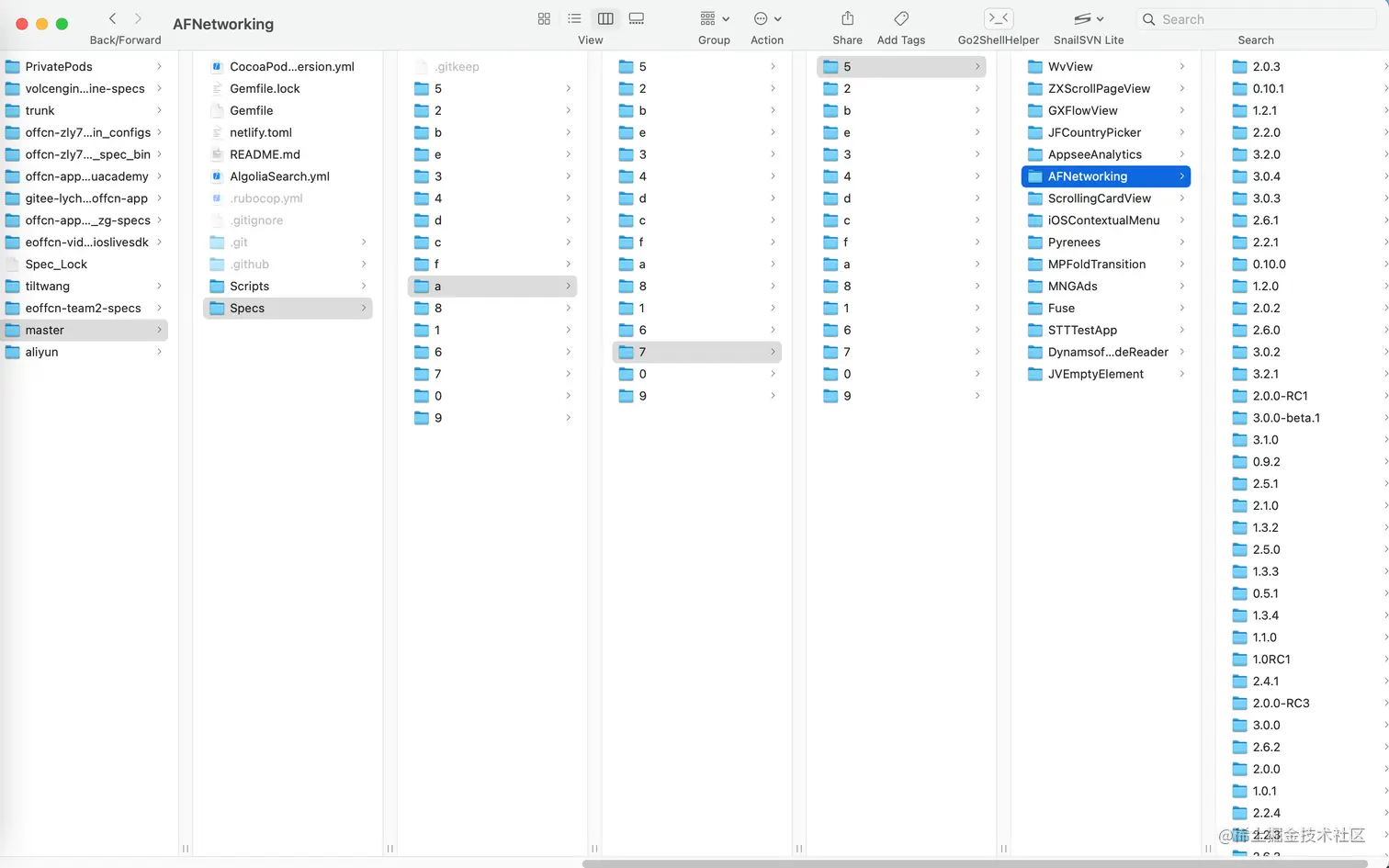This screenshot has height=868, width=1389.
Task: Select the MPFoldTransition folder
Action: (x=1106, y=264)
